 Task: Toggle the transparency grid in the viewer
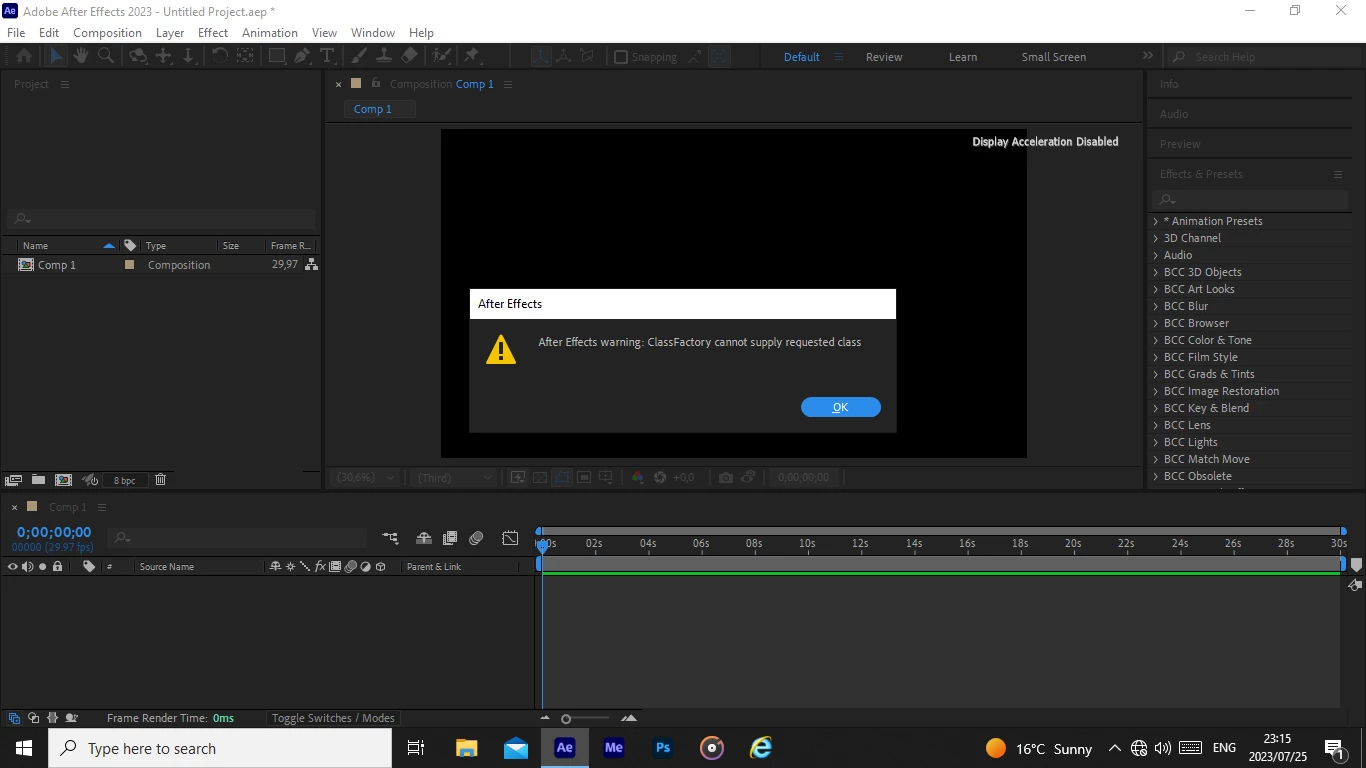click(x=540, y=478)
